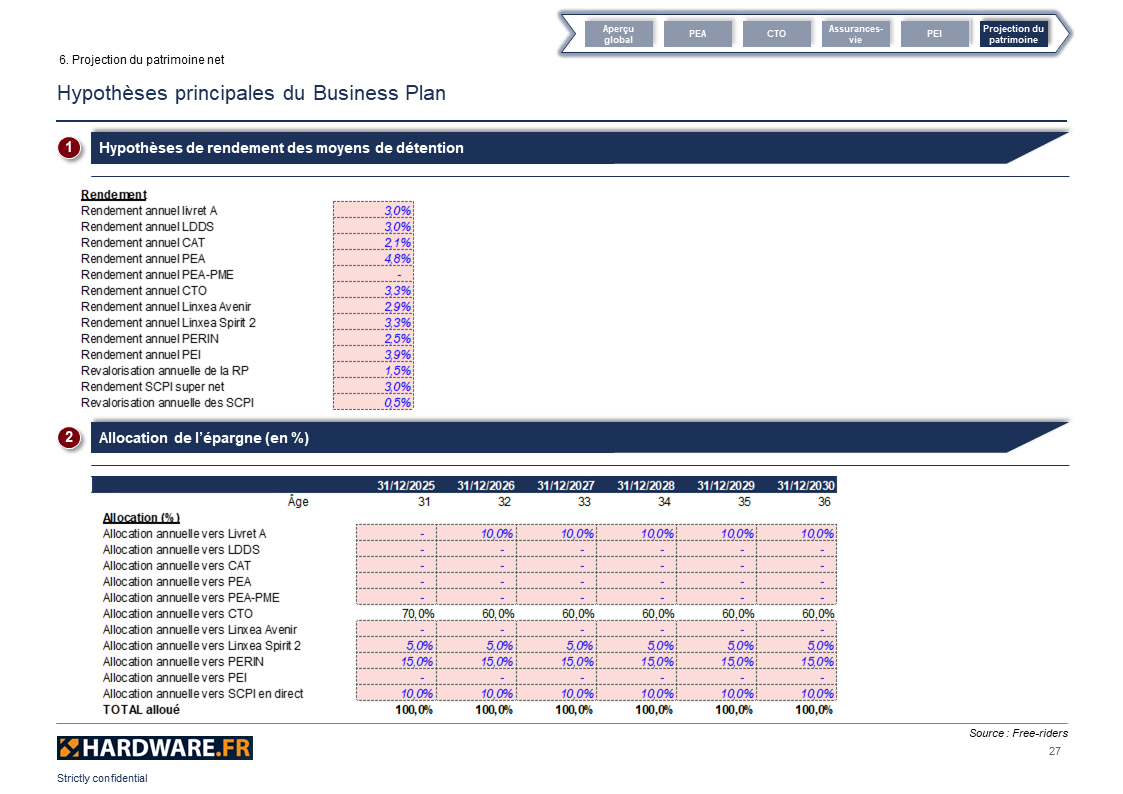Click SCPI en direct allocation for 31/12/2030
The height and width of the screenshot is (794, 1123).
tap(796, 693)
